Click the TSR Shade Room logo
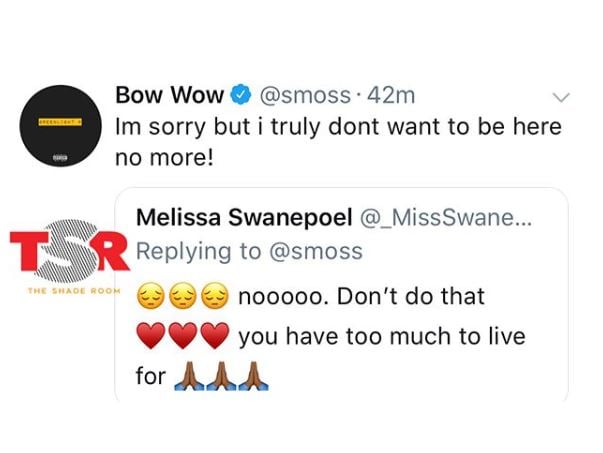This screenshot has width=603, height=453. pos(69,255)
